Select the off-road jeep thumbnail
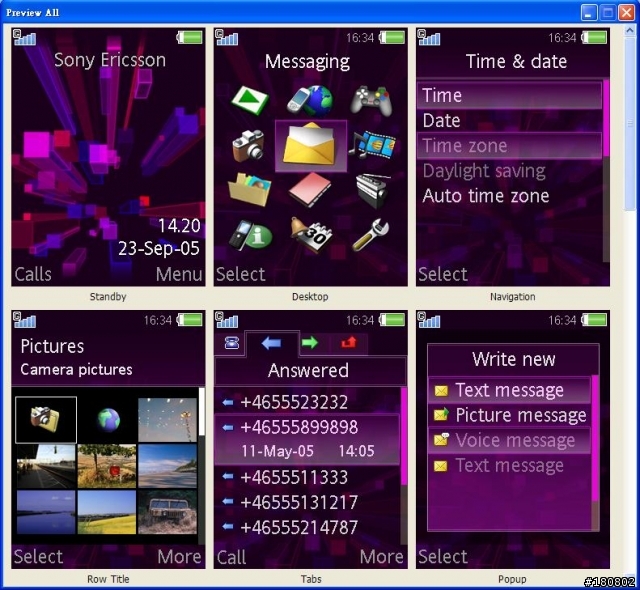Viewport: 640px width, 590px height. click(x=167, y=512)
